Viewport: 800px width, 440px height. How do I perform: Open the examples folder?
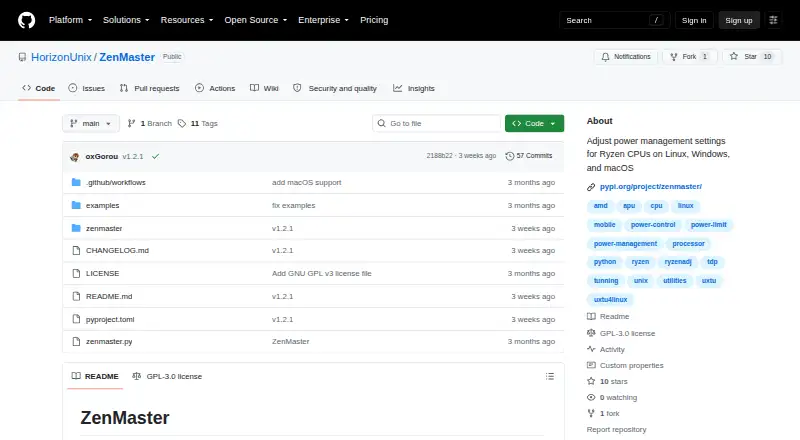103,205
